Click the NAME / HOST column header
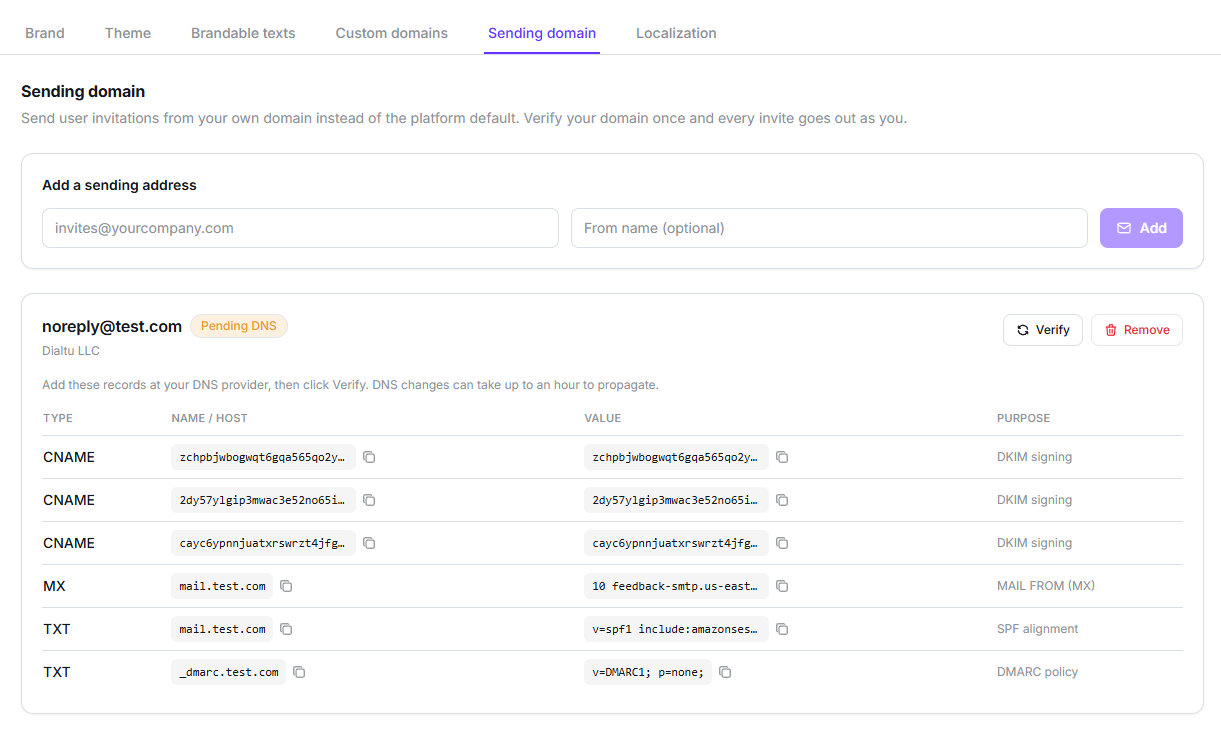This screenshot has width=1221, height=734. 210,418
